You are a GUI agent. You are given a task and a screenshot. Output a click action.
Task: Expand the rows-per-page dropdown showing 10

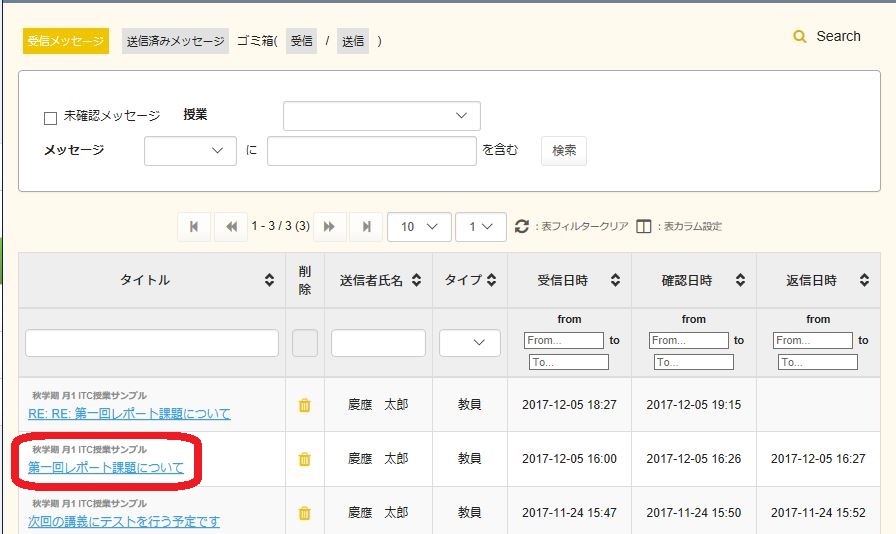click(x=419, y=227)
